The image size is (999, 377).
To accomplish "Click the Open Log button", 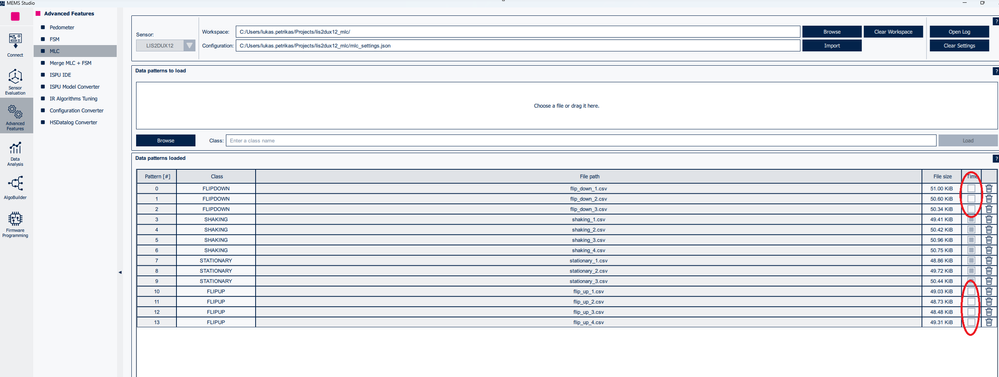I will tap(959, 32).
